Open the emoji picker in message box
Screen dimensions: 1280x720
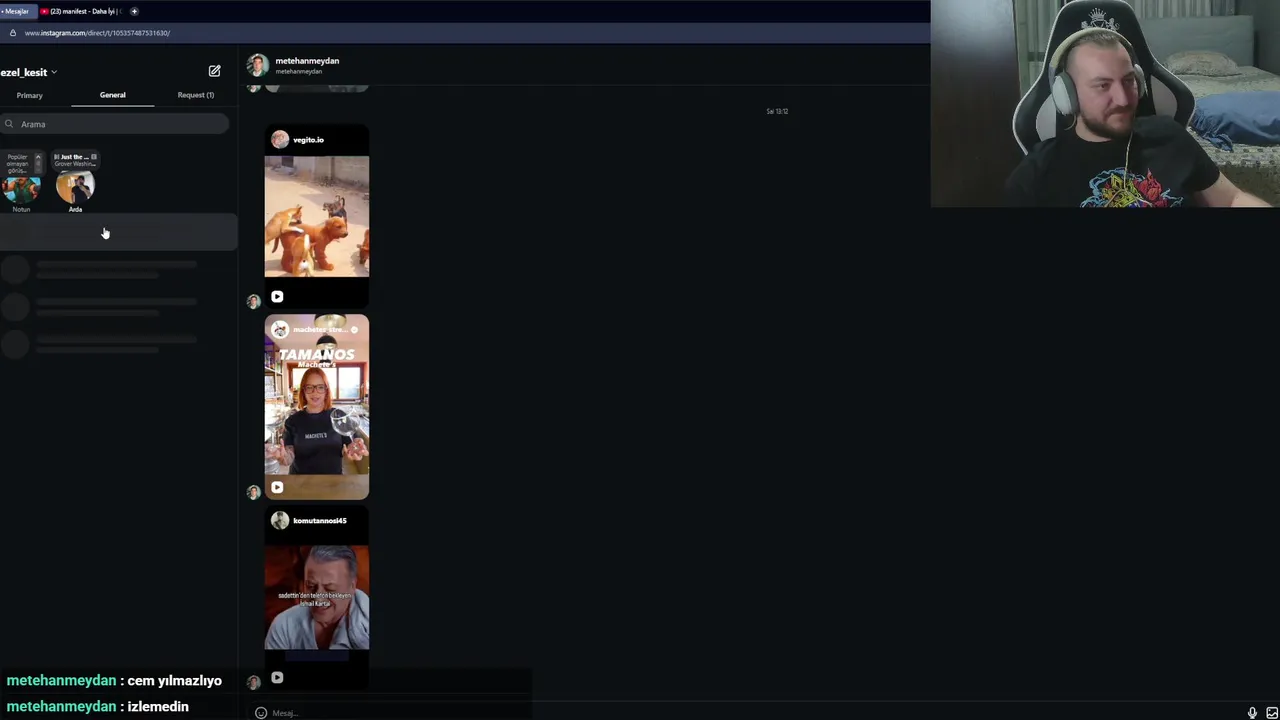point(261,713)
